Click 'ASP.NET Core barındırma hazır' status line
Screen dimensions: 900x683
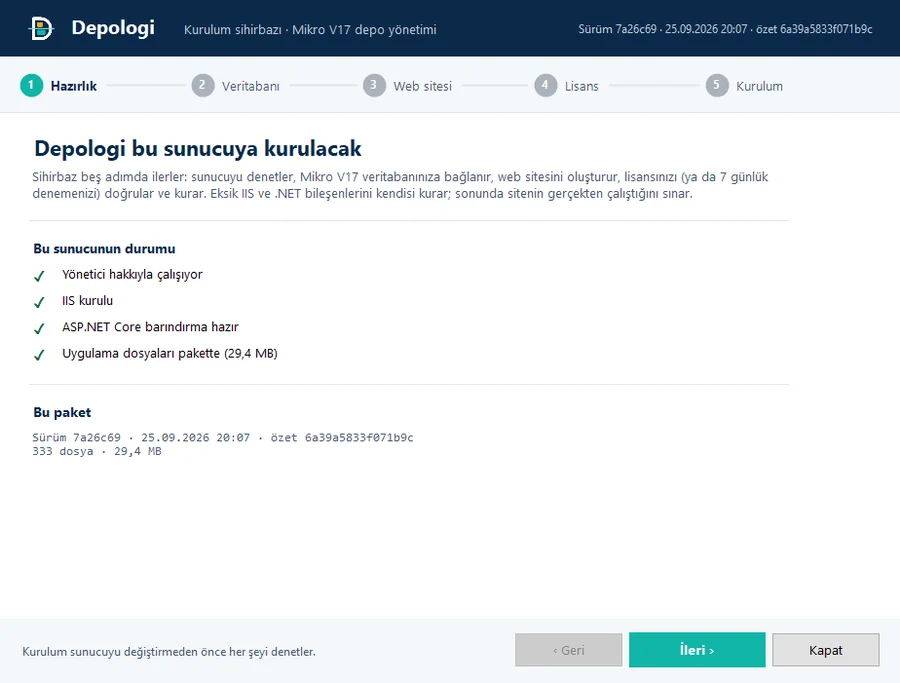[150, 327]
